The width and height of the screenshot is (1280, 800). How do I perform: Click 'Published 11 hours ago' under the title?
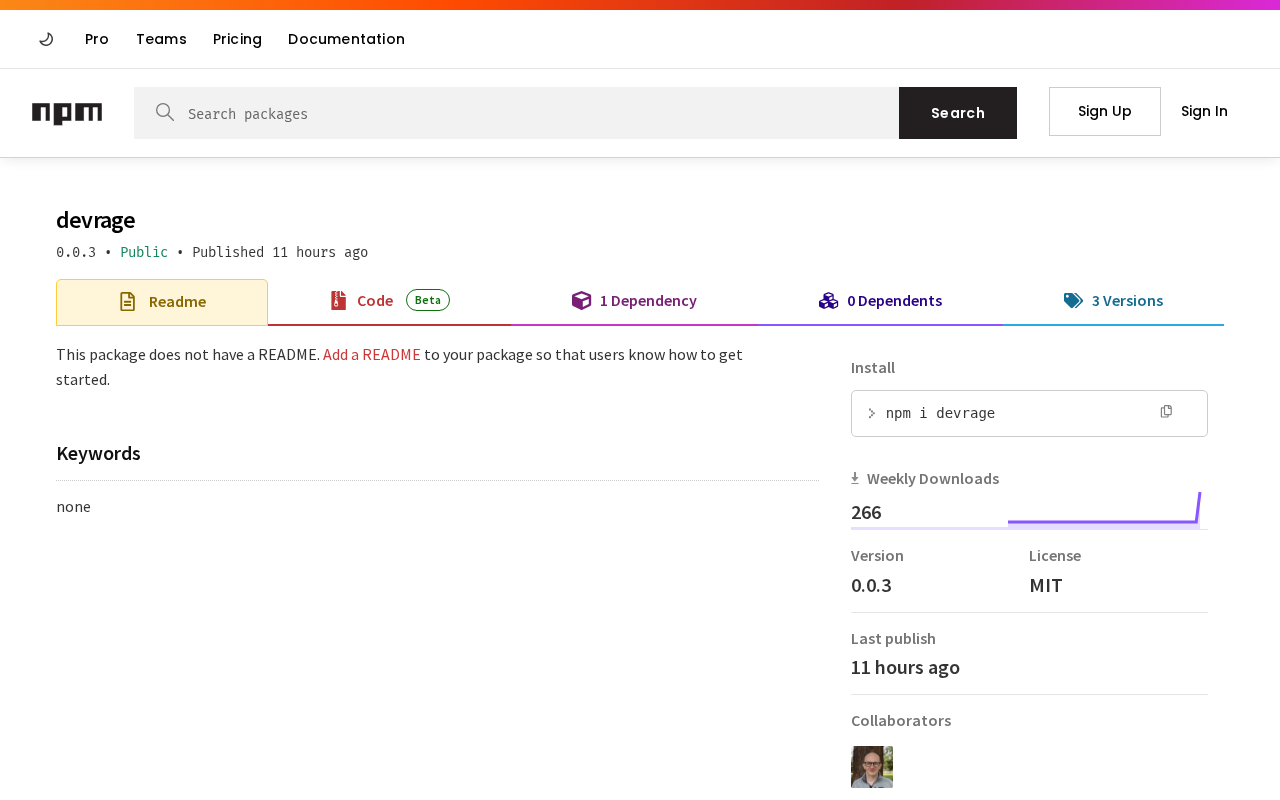click(280, 252)
